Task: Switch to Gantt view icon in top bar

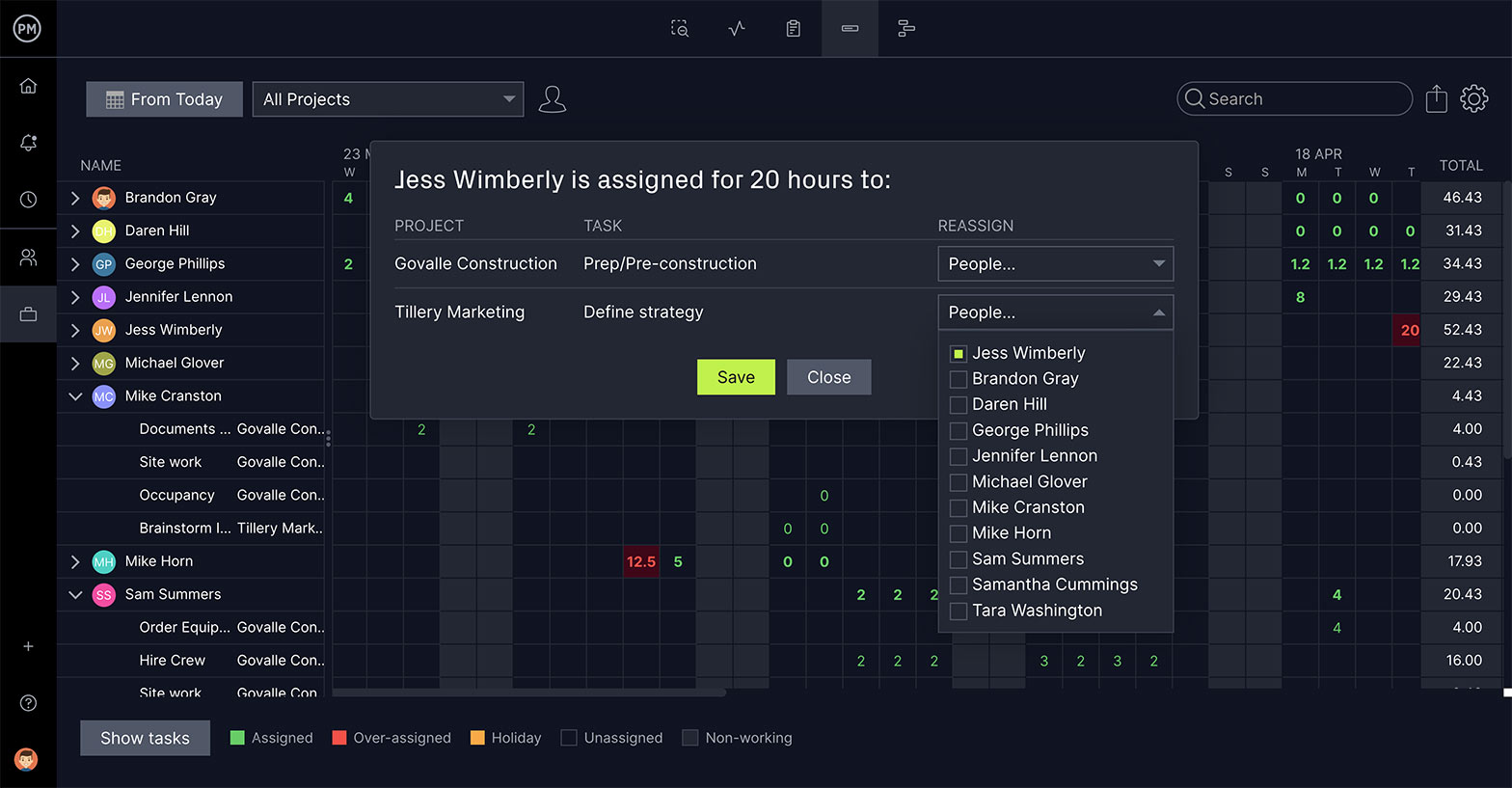Action: tap(905, 29)
